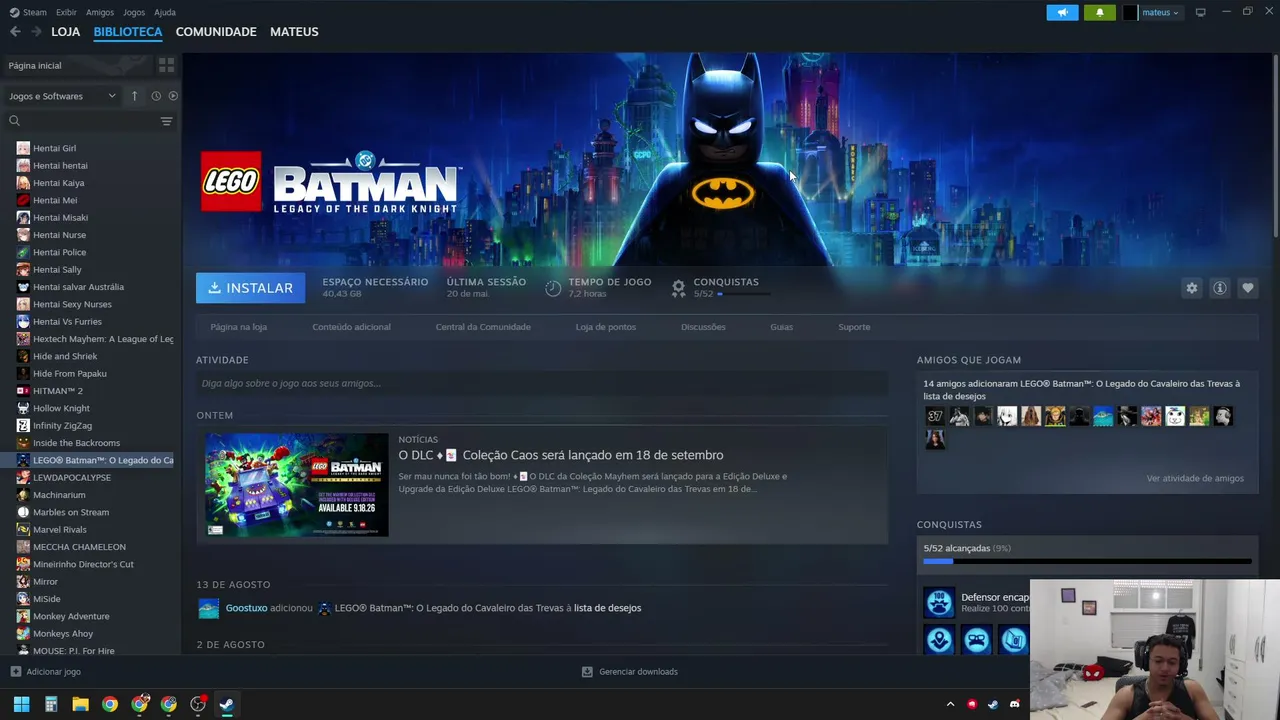Click Ver atividade de amigos link
The image size is (1280, 720).
[x=1195, y=478]
